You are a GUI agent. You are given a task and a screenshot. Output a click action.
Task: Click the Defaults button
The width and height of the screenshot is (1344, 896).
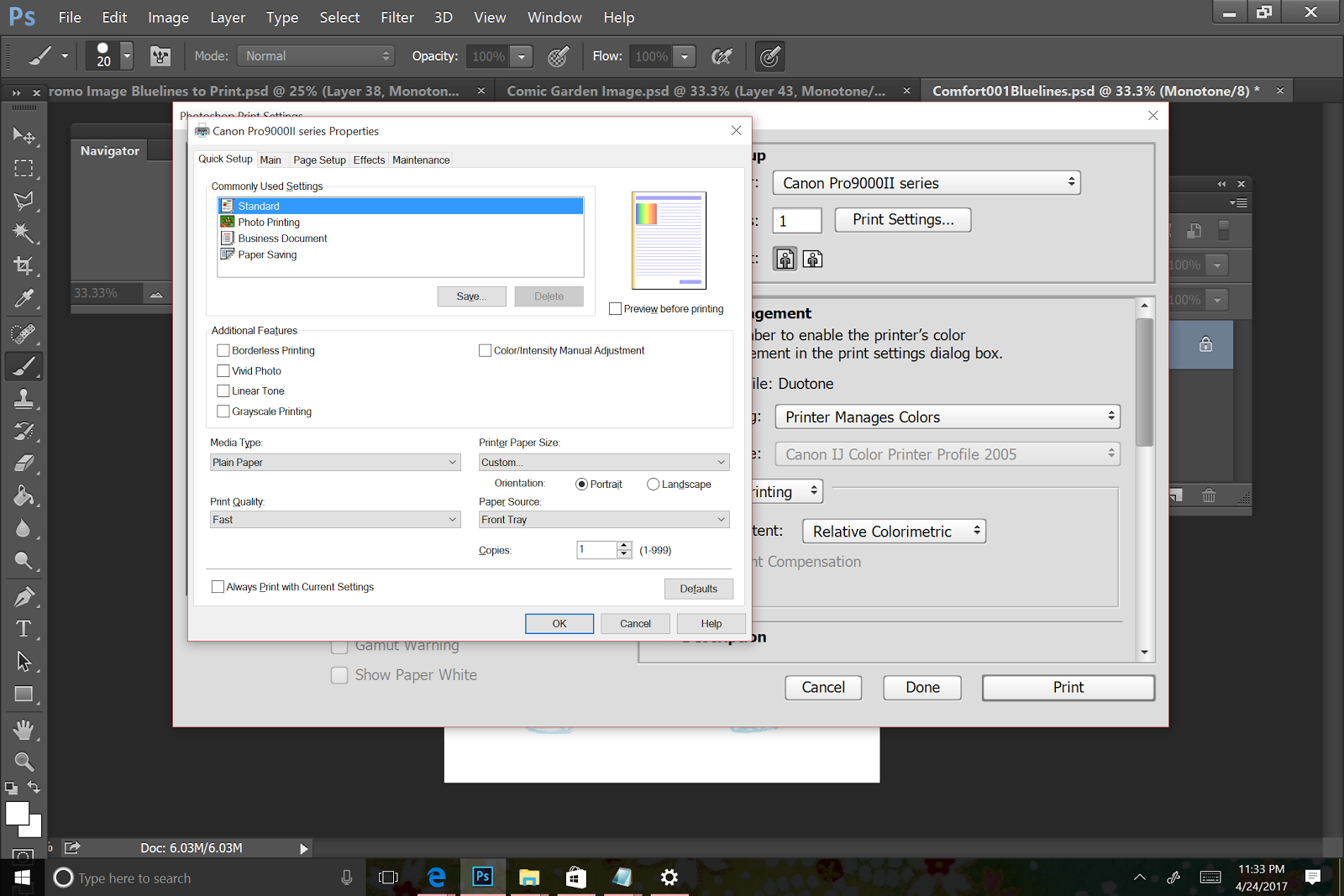pos(699,589)
